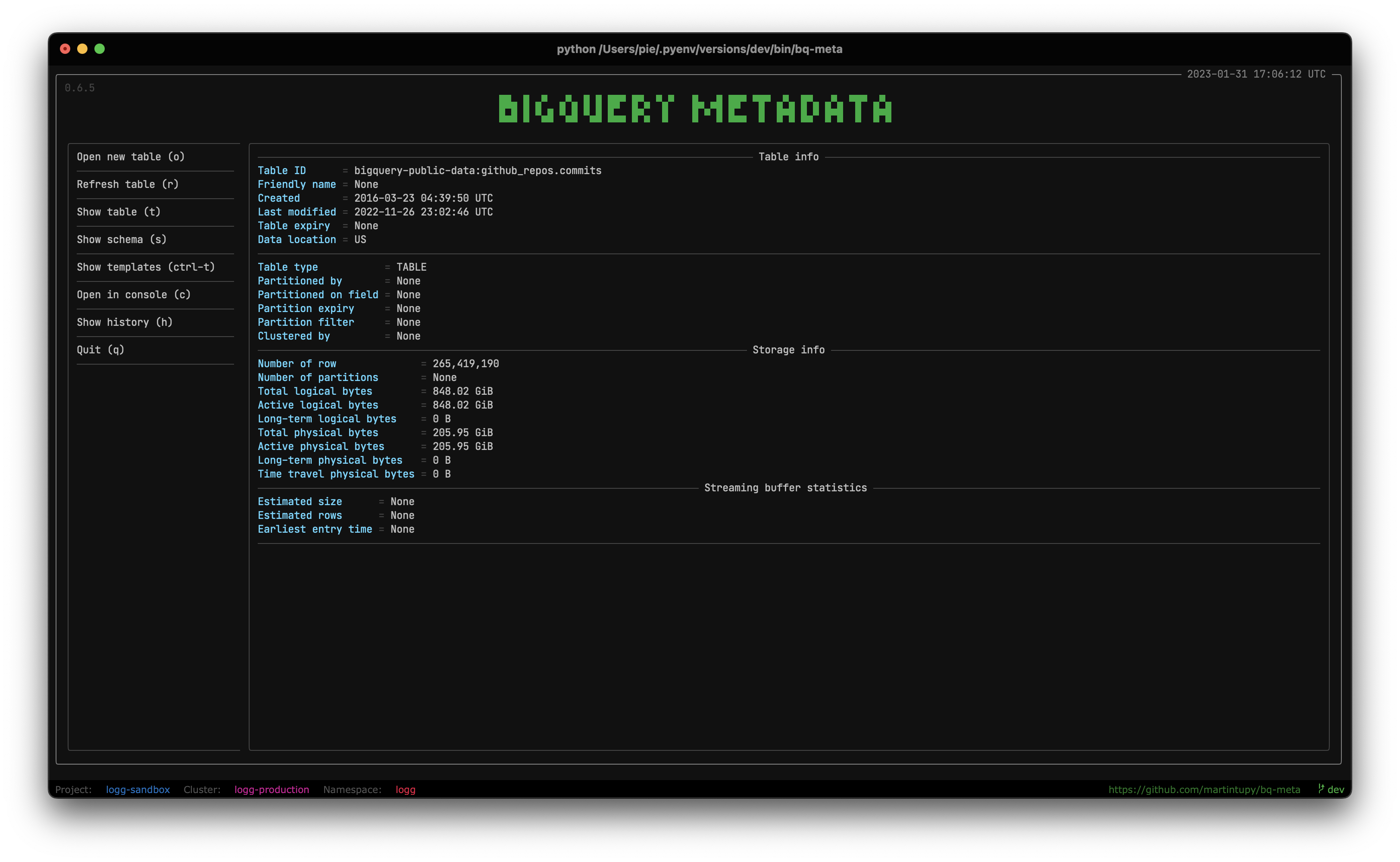Maximize window using green traffic light
Image resolution: width=1400 pixels, height=862 pixels.
click(x=99, y=49)
